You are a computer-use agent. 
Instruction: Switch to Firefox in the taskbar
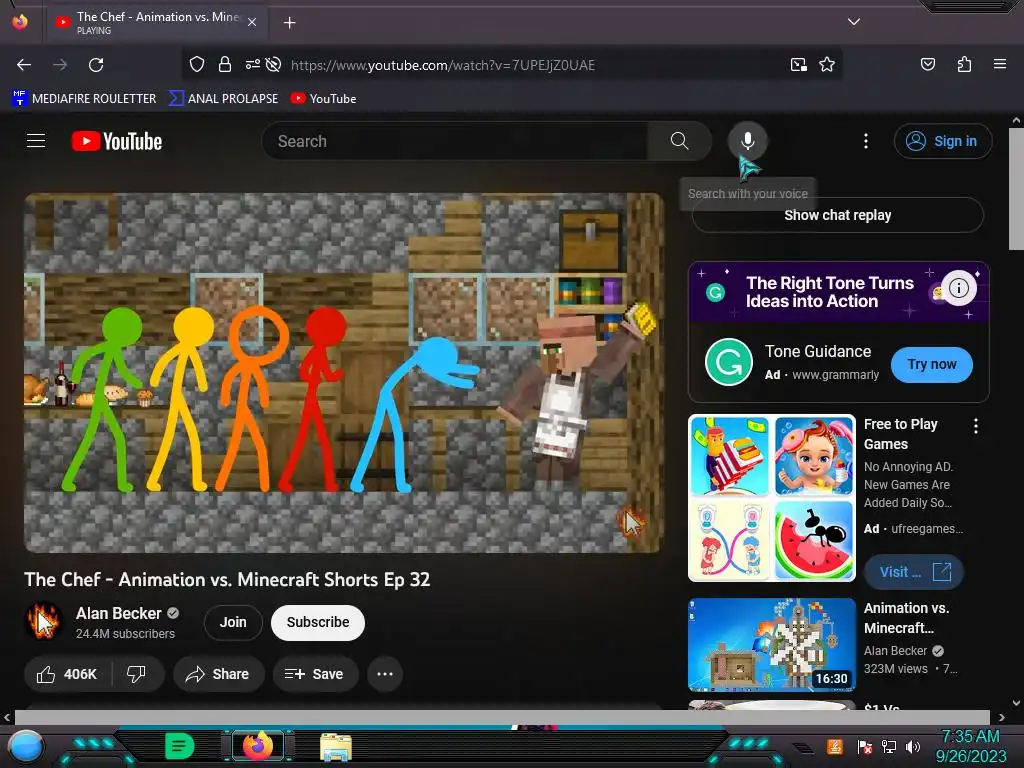[257, 746]
